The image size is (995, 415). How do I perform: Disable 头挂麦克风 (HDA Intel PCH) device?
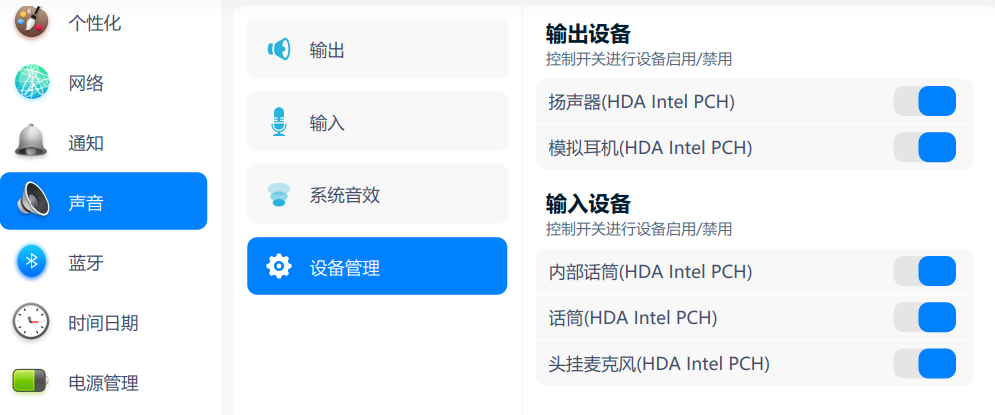pyautogui.click(x=924, y=363)
